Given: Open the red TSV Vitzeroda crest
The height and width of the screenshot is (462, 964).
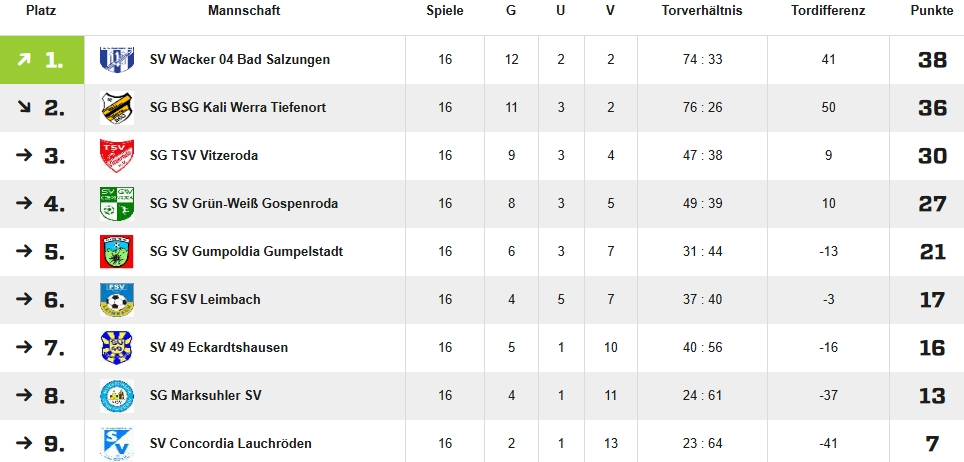Looking at the screenshot, I should tap(117, 156).
